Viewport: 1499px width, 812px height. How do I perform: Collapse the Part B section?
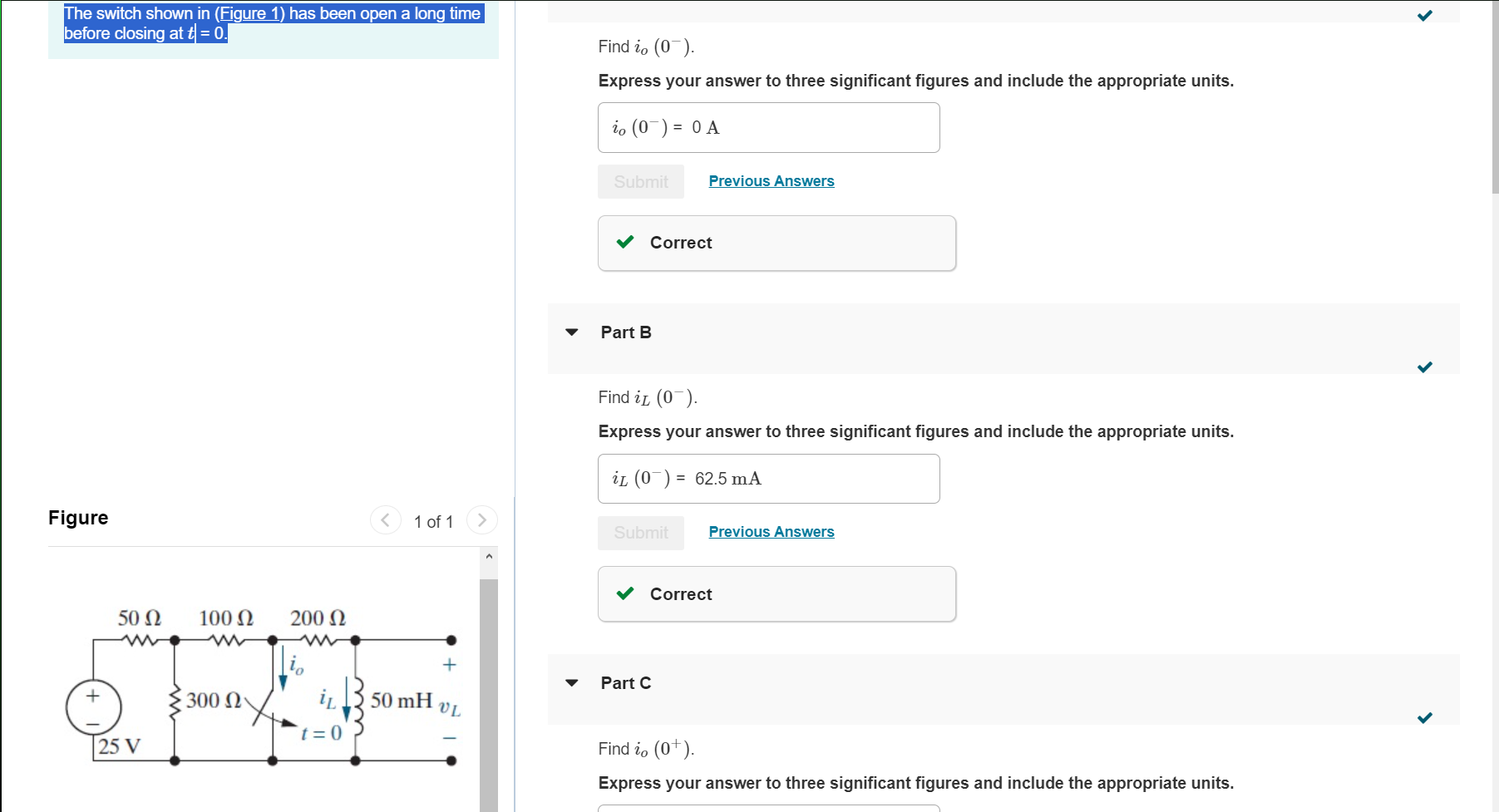pos(571,332)
